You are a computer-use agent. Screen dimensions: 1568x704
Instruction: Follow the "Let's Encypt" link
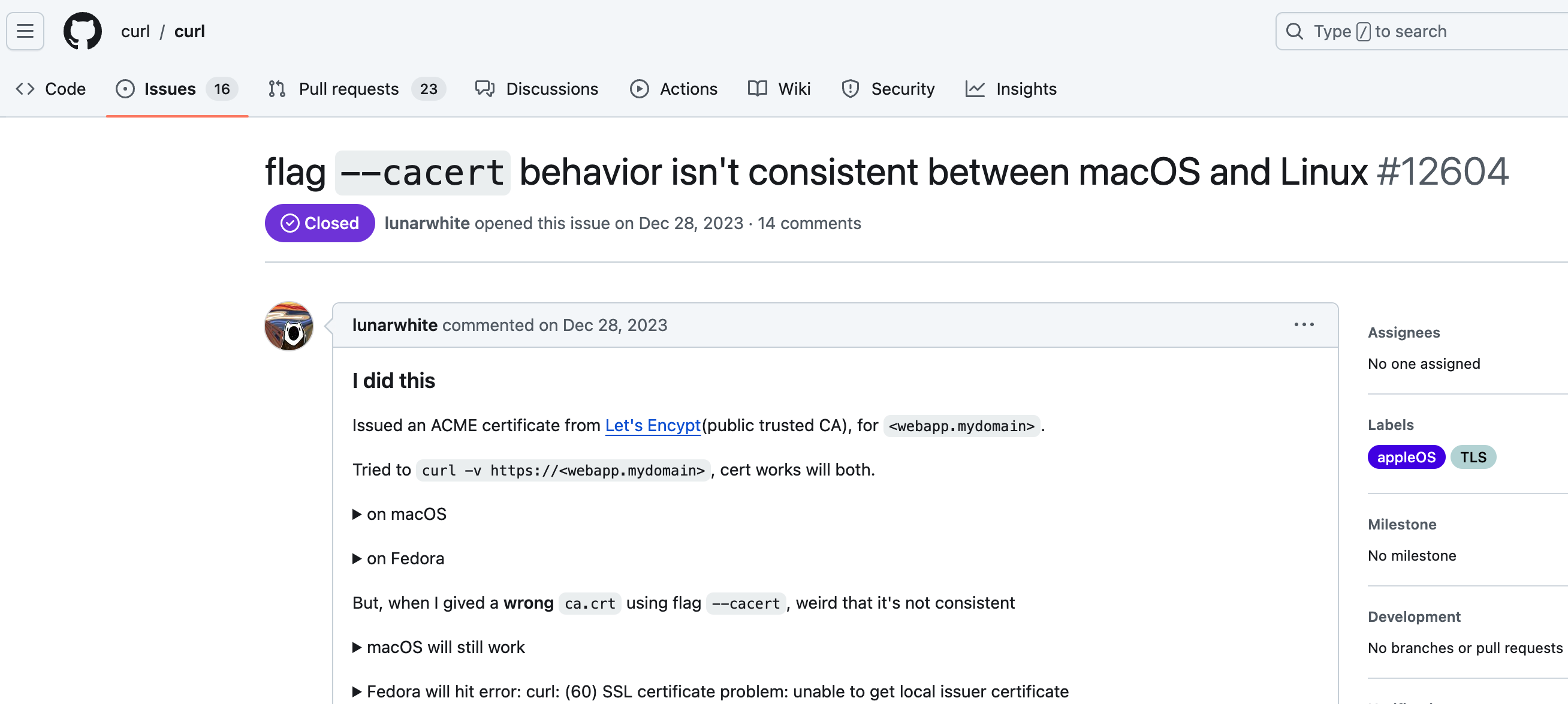653,425
